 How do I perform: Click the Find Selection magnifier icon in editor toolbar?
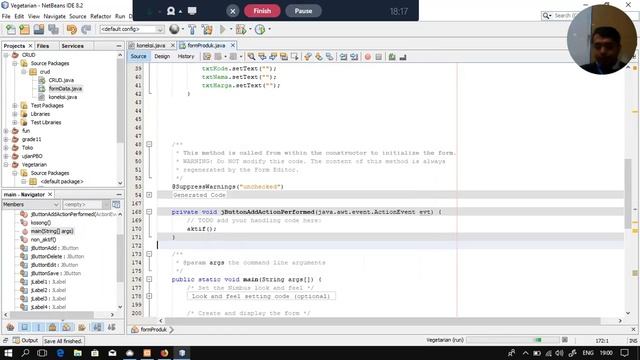pyautogui.click(x=251, y=57)
